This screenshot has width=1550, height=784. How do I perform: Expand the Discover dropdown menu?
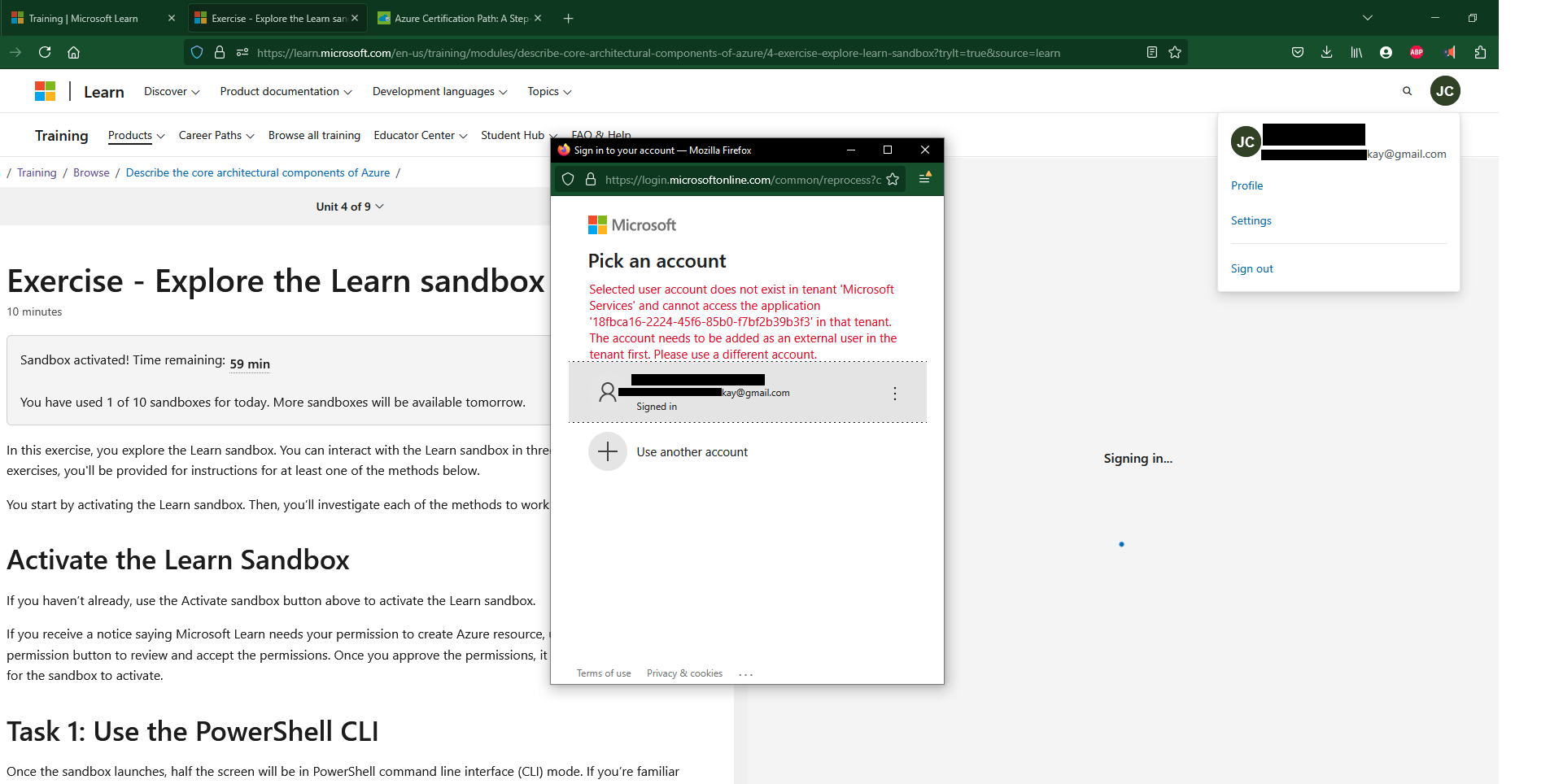tap(172, 91)
